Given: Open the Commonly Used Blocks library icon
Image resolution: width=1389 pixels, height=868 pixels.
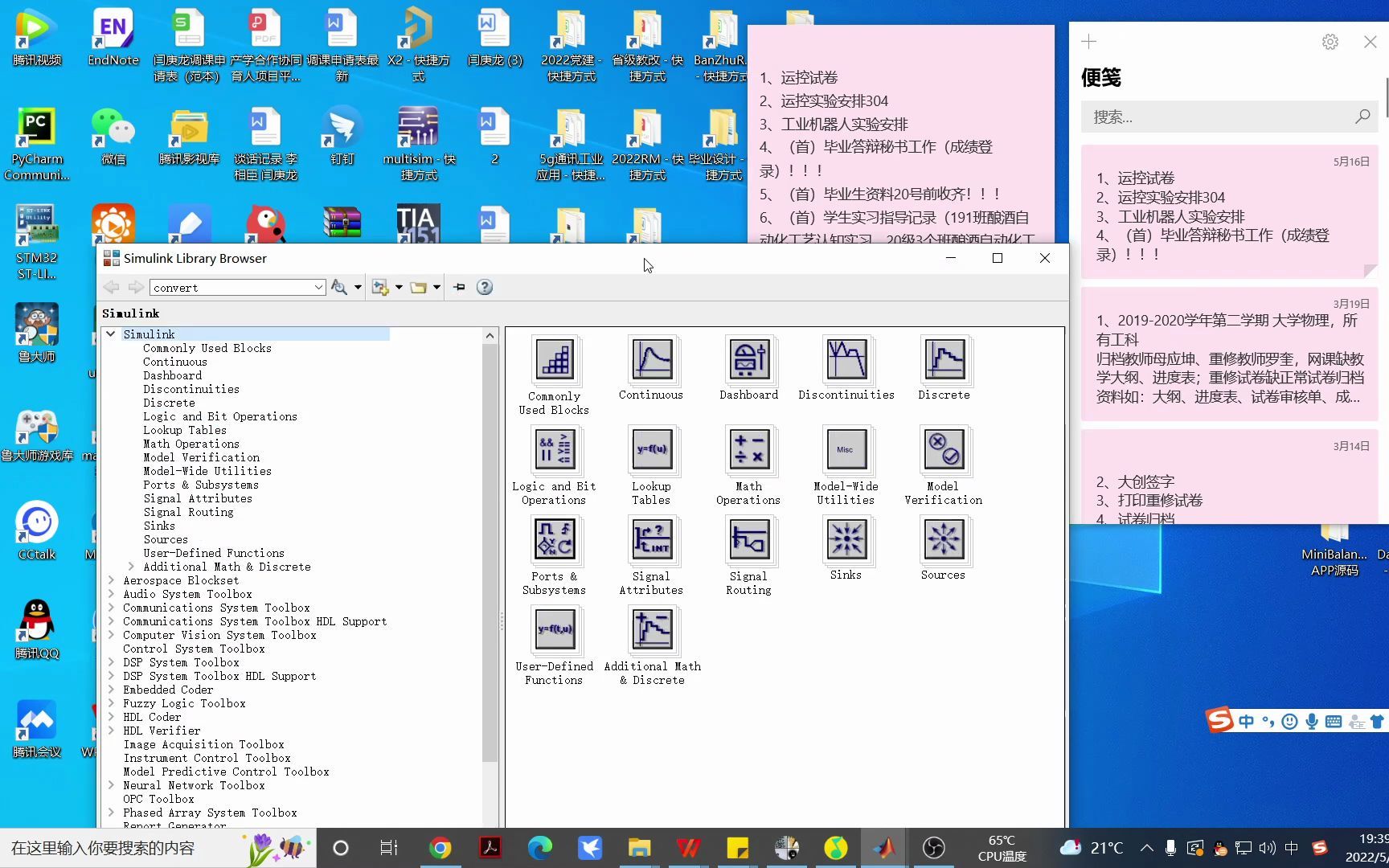Looking at the screenshot, I should click(x=554, y=359).
